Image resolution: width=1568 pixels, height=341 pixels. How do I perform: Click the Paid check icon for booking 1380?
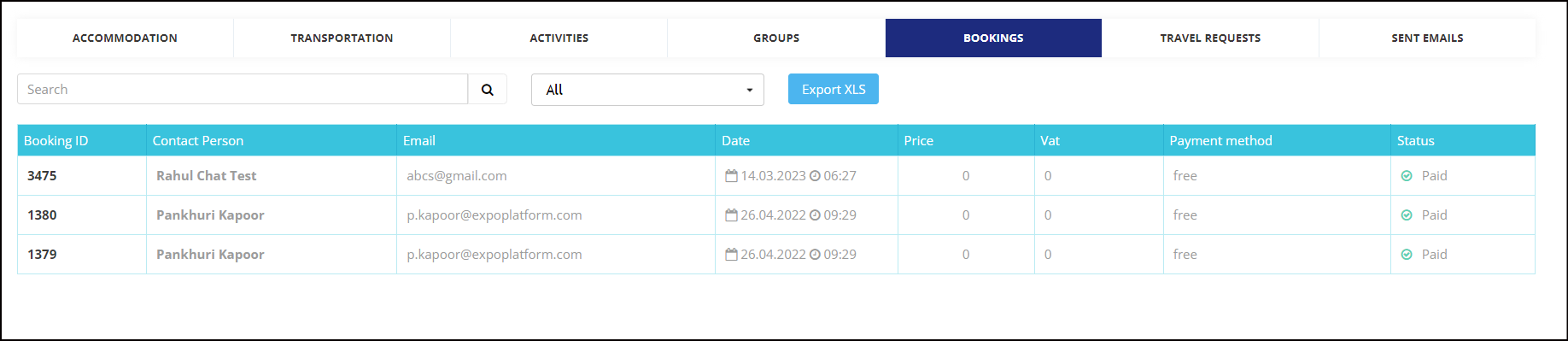(1407, 215)
